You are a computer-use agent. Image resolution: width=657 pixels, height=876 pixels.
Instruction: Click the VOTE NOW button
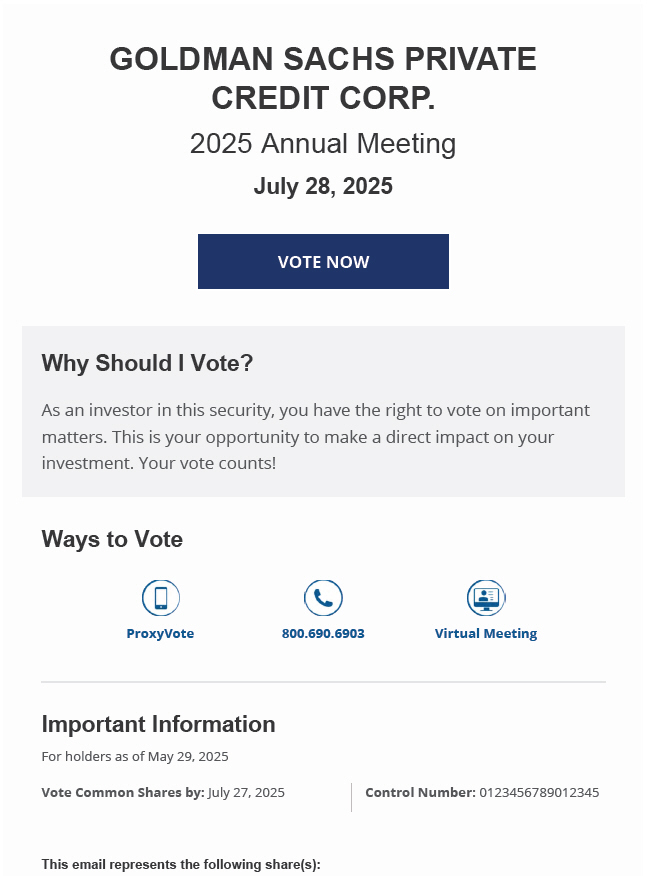tap(323, 262)
